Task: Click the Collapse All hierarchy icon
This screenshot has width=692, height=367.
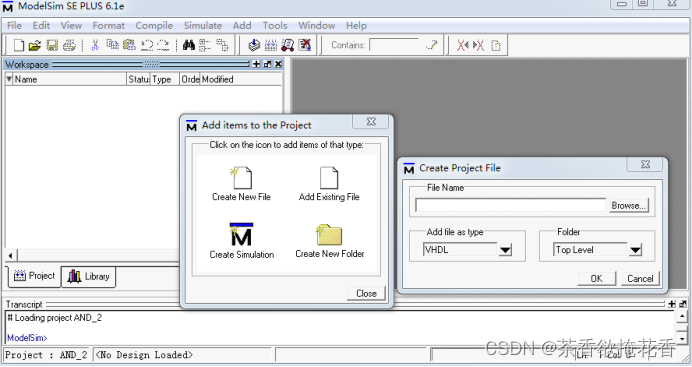Action: pos(205,45)
